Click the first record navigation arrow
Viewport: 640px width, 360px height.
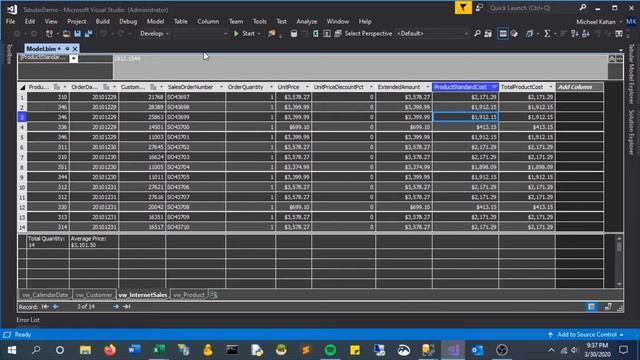[45, 307]
